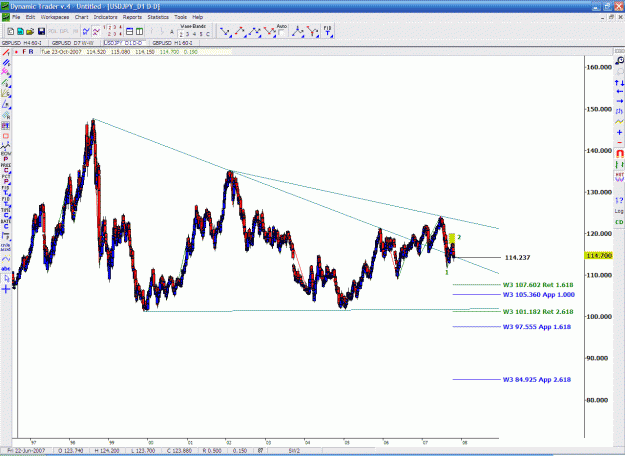Click the blue zigzag swing icon
The height and width of the screenshot is (456, 625).
pos(86,31)
